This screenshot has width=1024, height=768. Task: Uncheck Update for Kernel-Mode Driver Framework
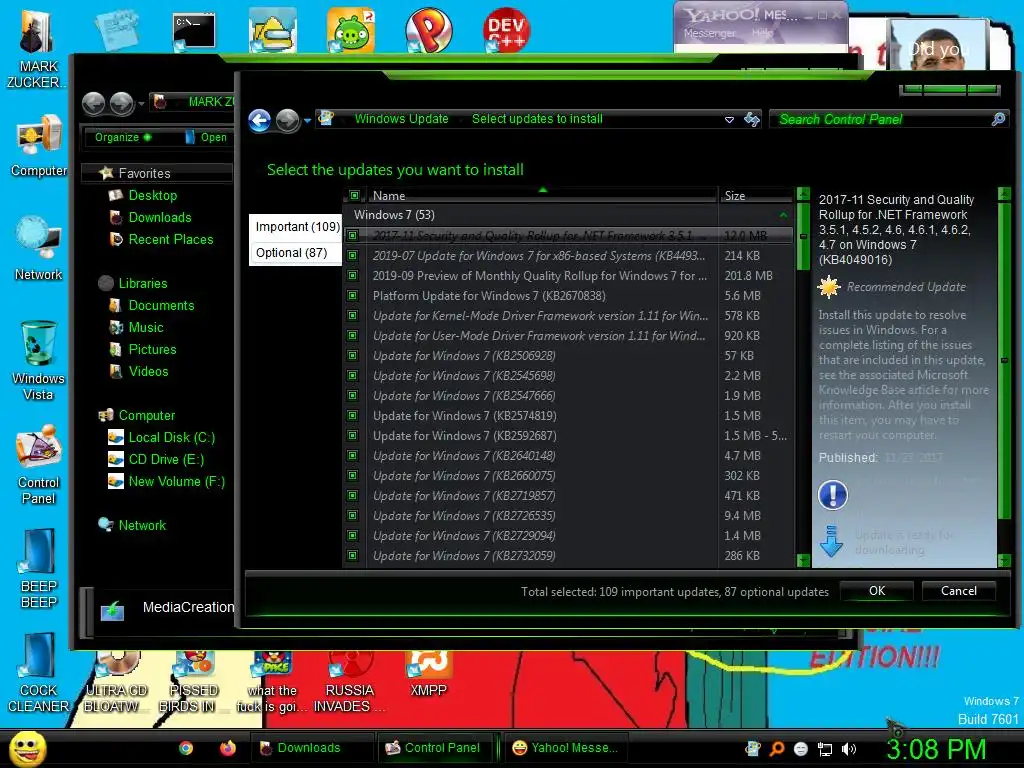coord(353,315)
